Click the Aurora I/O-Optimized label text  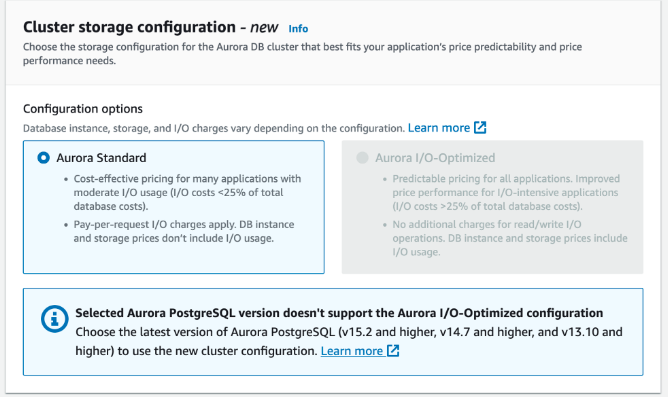(x=435, y=158)
